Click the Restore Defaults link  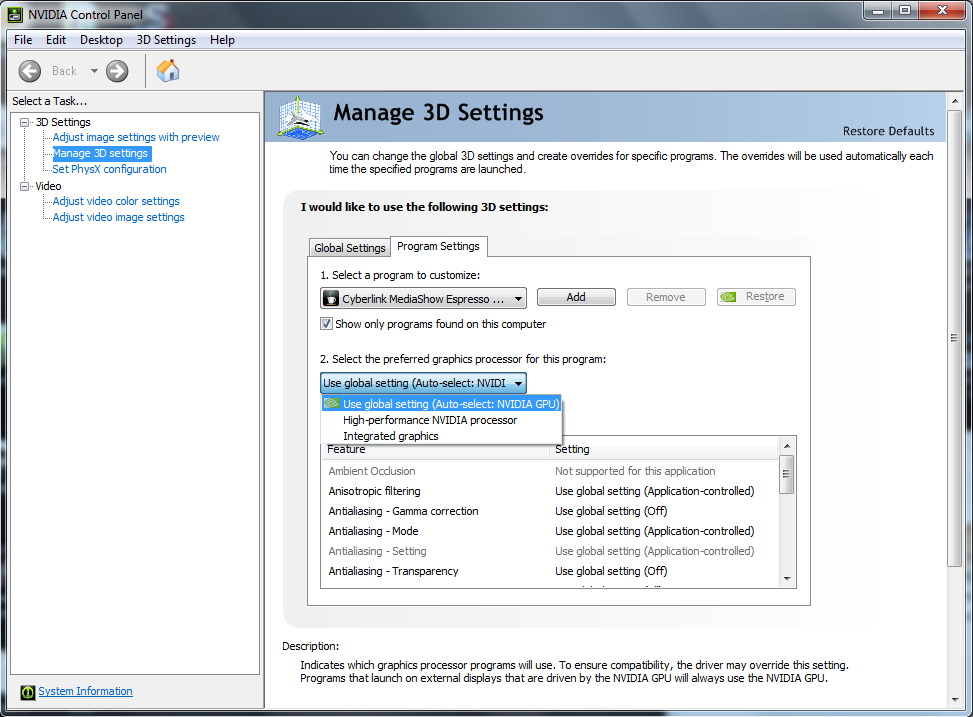[888, 131]
